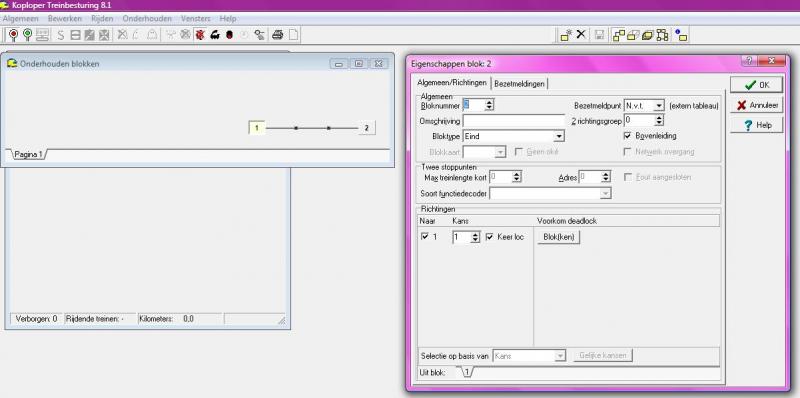The width and height of the screenshot is (800, 398).
Task: Open the Bloktype dropdown showing Eind
Action: pos(513,136)
